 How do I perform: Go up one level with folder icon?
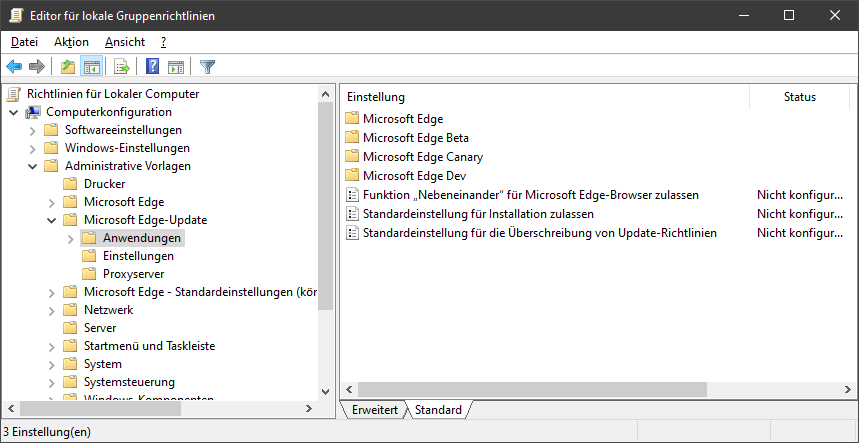[x=67, y=67]
